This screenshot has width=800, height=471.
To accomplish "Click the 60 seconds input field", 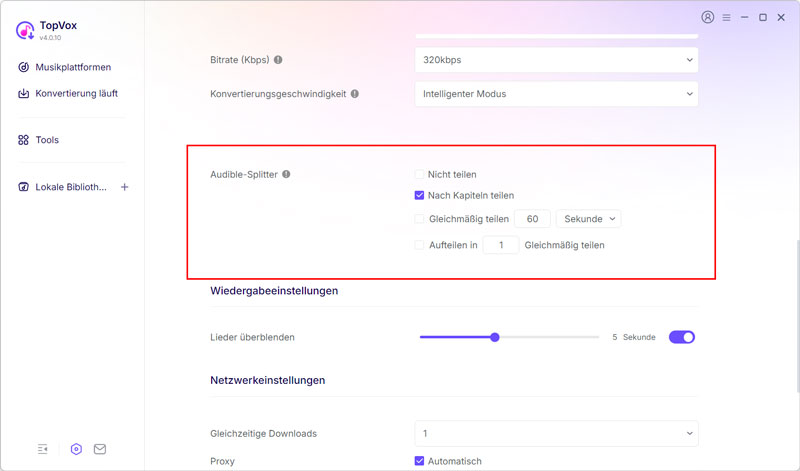I will coord(532,219).
